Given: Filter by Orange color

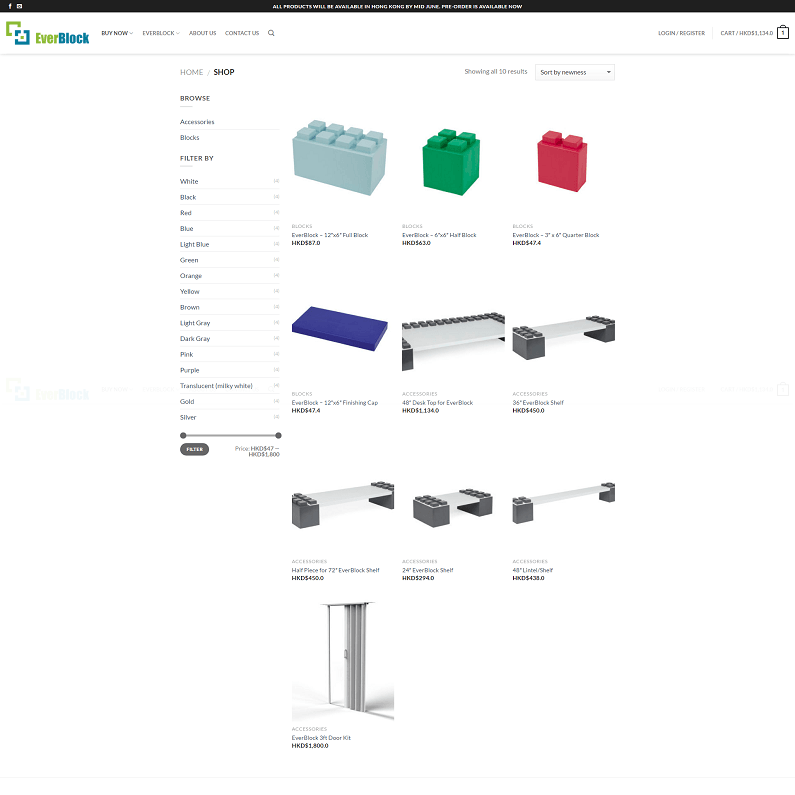Looking at the screenshot, I should pos(191,275).
